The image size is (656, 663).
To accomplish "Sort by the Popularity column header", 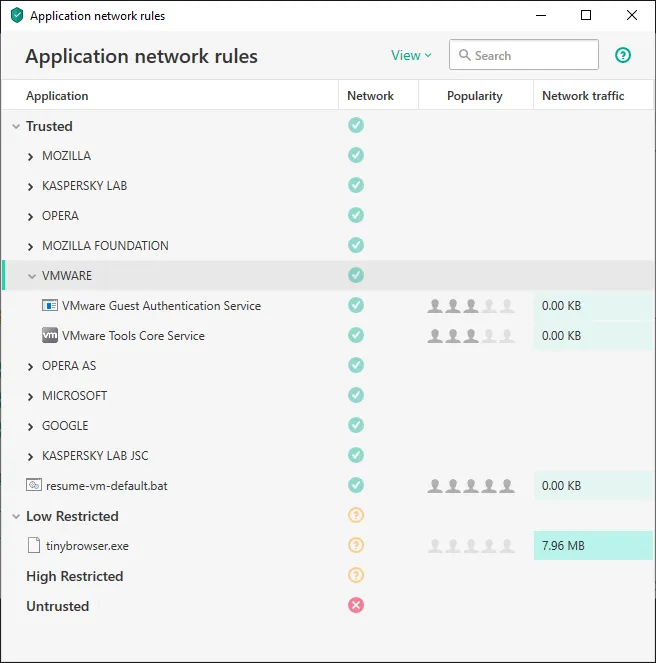I will coord(475,96).
